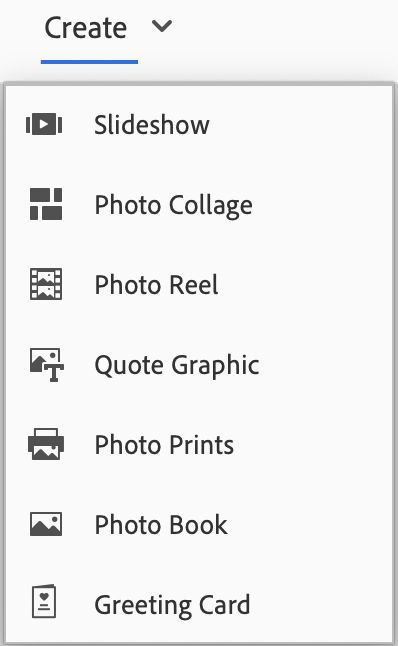Collapse the Create dropdown chevron
This screenshot has height=646, width=398.
[x=162, y=26]
